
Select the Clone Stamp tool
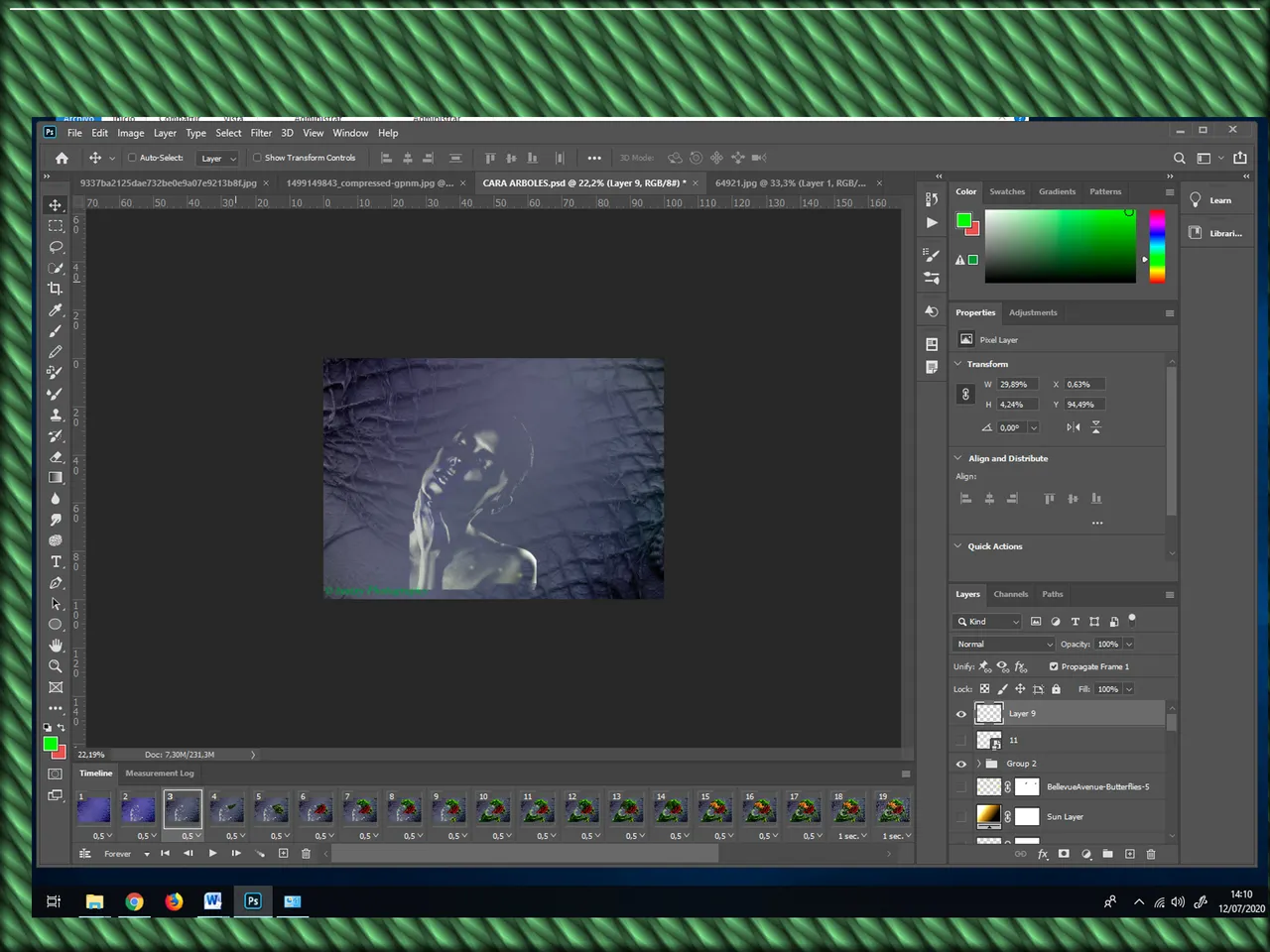click(x=56, y=415)
